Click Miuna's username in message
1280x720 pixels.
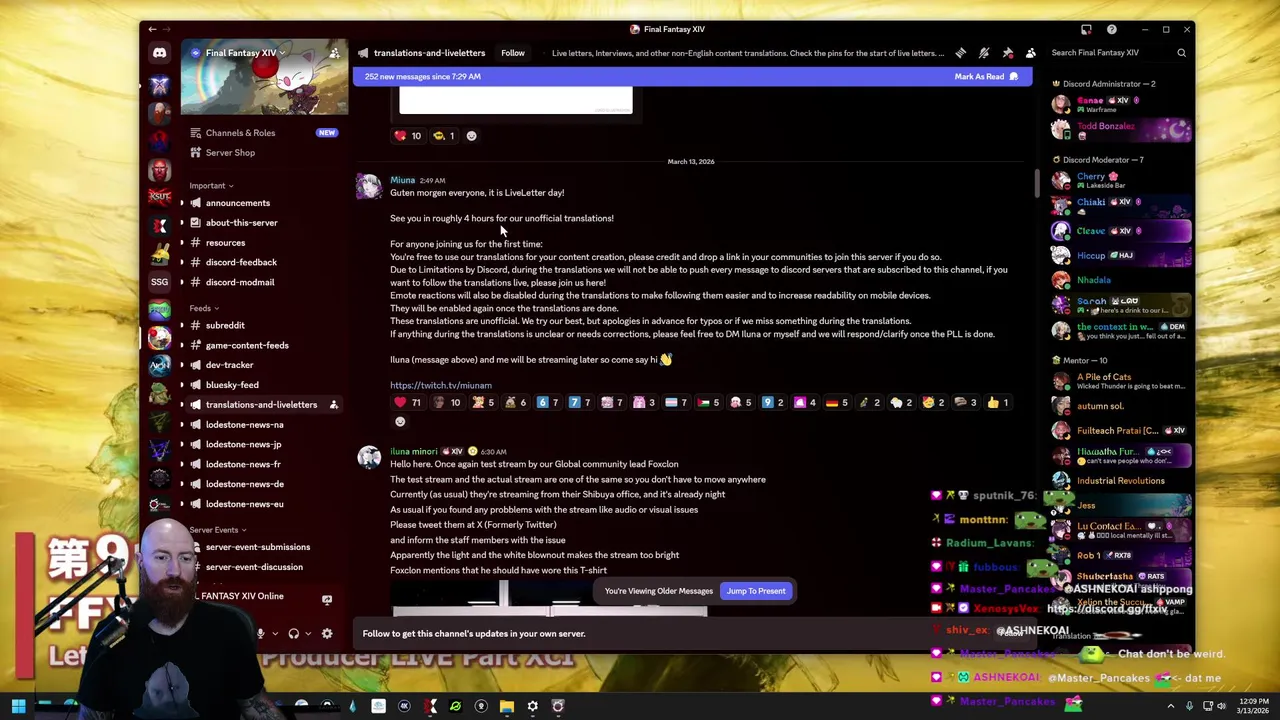tap(402, 180)
